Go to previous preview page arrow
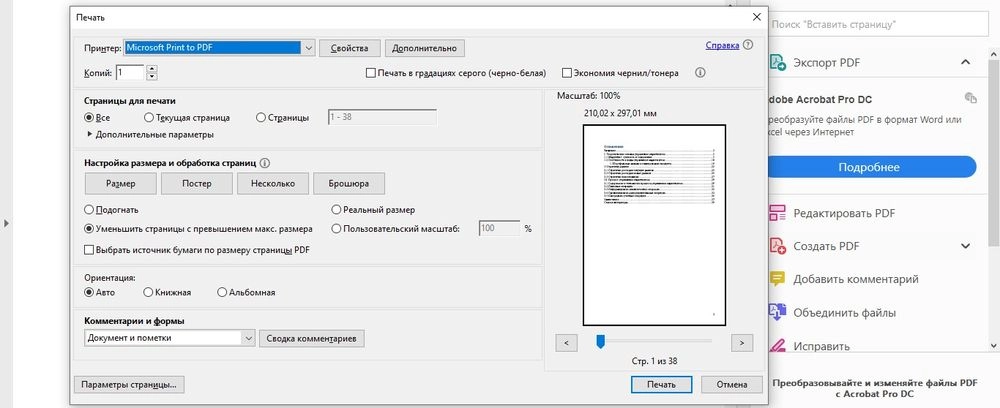1000x408 pixels. 566,343
